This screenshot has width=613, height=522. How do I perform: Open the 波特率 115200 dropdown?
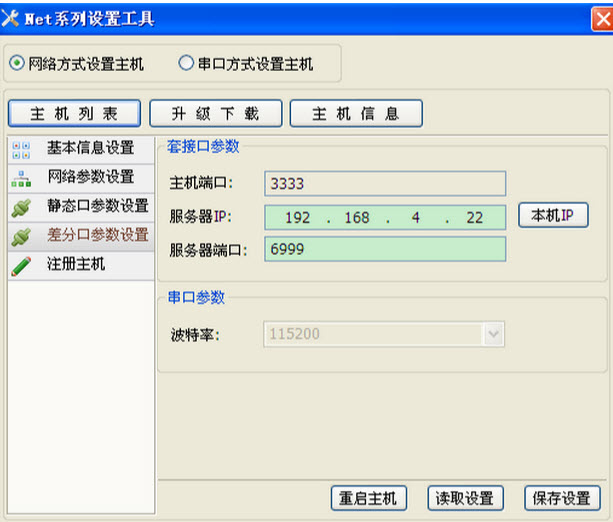pyautogui.click(x=493, y=334)
